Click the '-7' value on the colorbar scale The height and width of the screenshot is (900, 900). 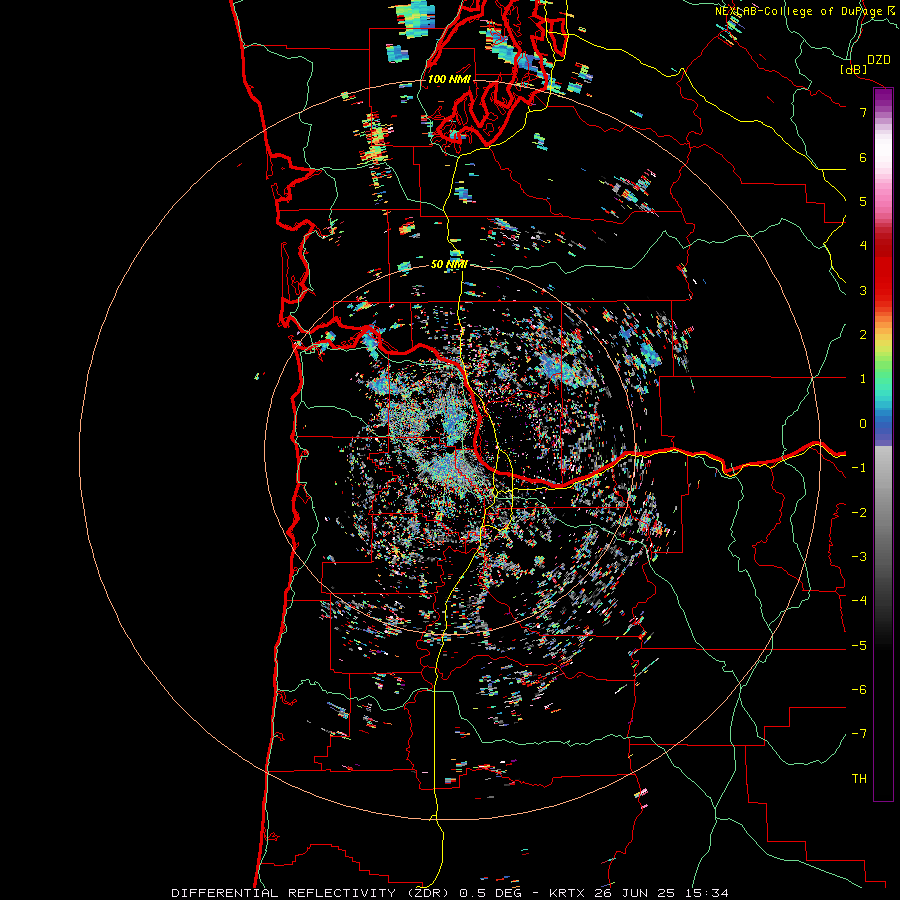coord(859,734)
